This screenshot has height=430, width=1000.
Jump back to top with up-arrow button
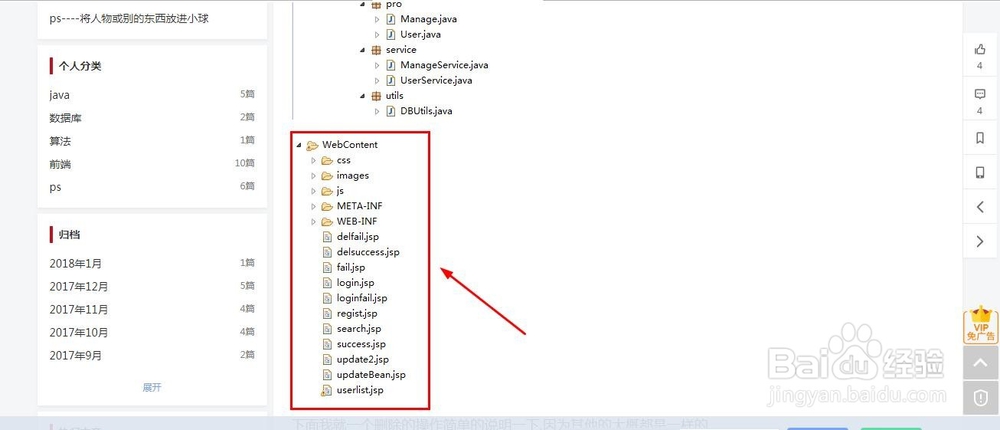980,364
